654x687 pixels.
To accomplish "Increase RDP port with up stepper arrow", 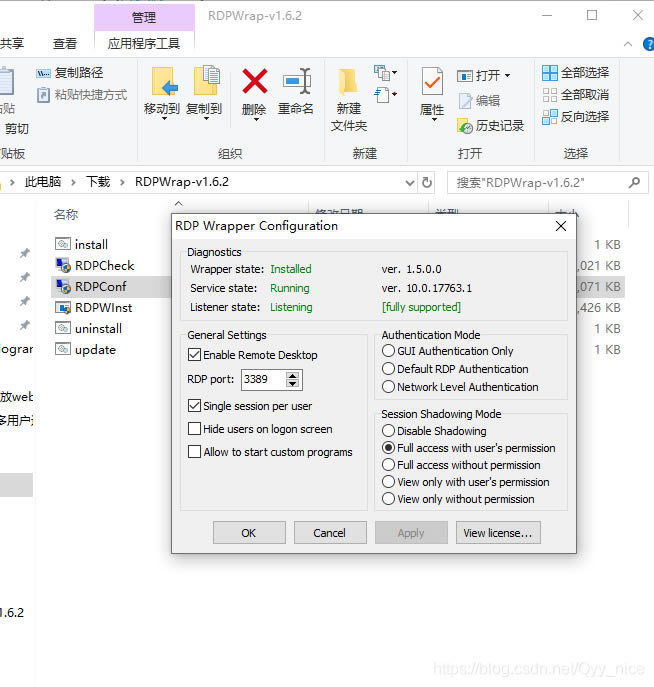I will click(293, 375).
